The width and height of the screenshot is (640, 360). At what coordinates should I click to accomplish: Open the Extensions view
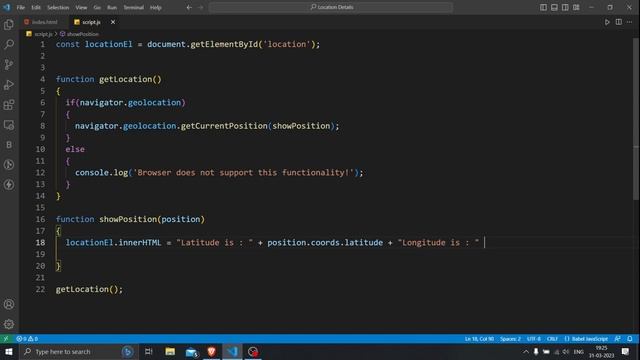[x=9, y=105]
